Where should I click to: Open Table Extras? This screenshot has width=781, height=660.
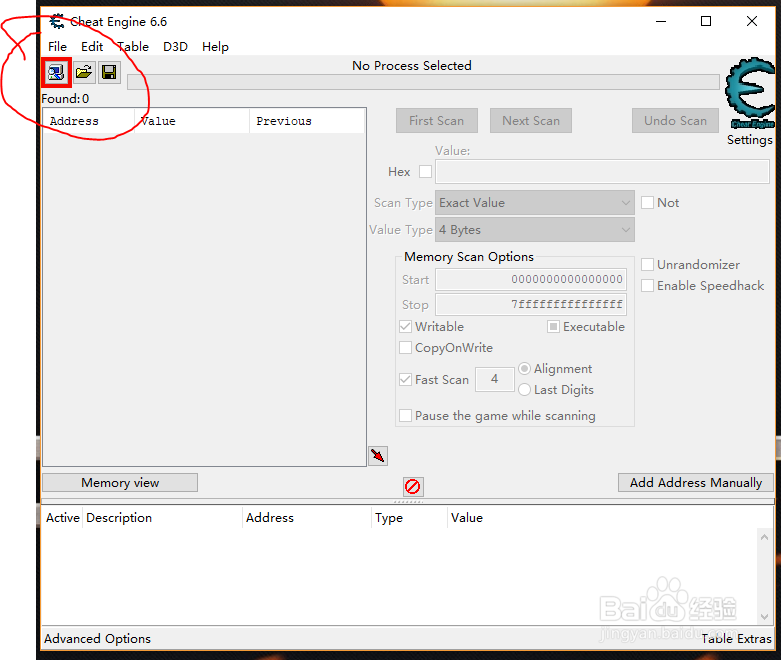coord(736,639)
